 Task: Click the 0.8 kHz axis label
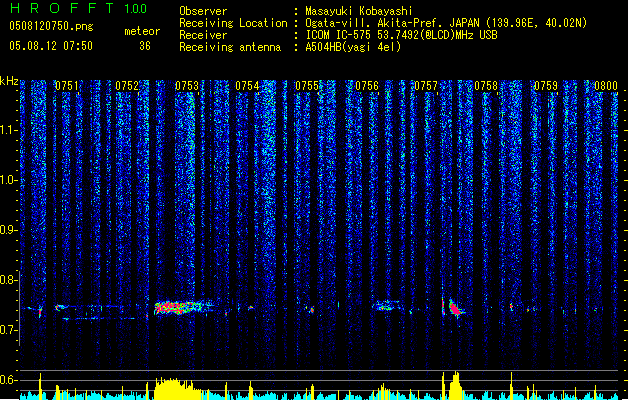click(7, 280)
